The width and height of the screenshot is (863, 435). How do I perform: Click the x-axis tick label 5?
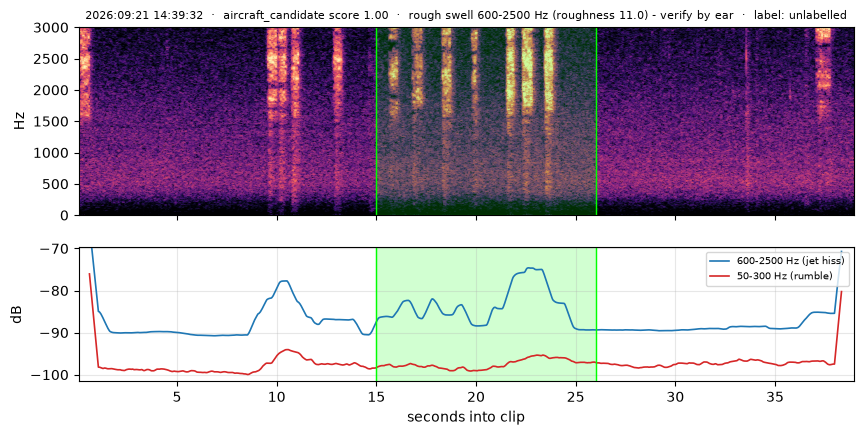(x=177, y=396)
